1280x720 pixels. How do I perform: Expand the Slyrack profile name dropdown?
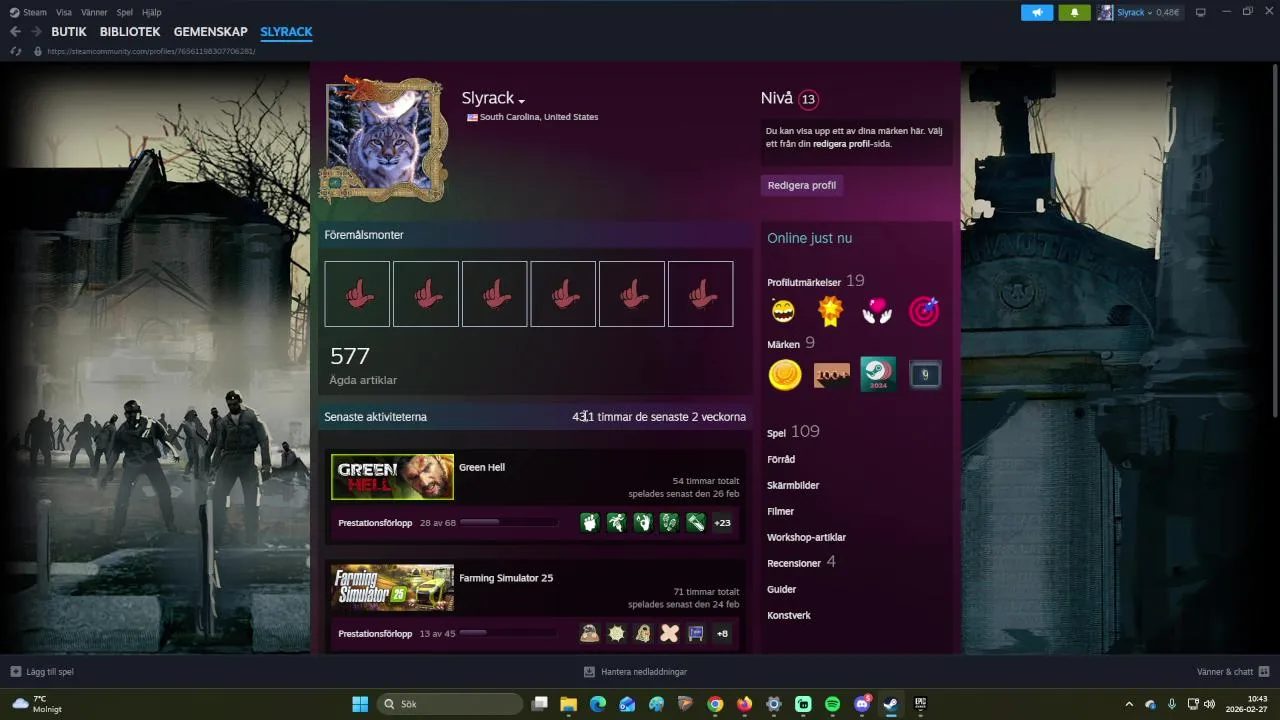[521, 101]
